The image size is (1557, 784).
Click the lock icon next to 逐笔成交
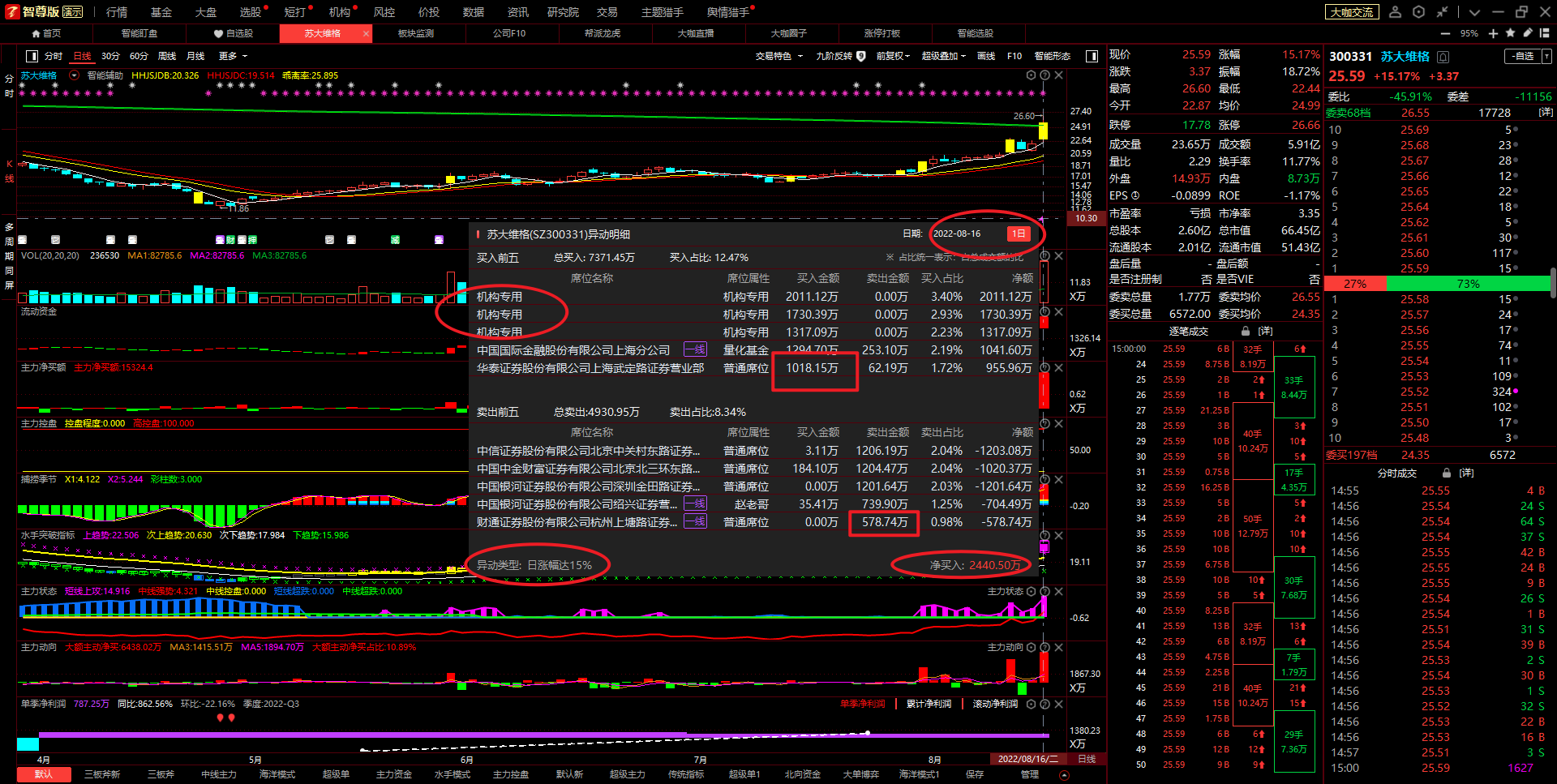[1246, 331]
